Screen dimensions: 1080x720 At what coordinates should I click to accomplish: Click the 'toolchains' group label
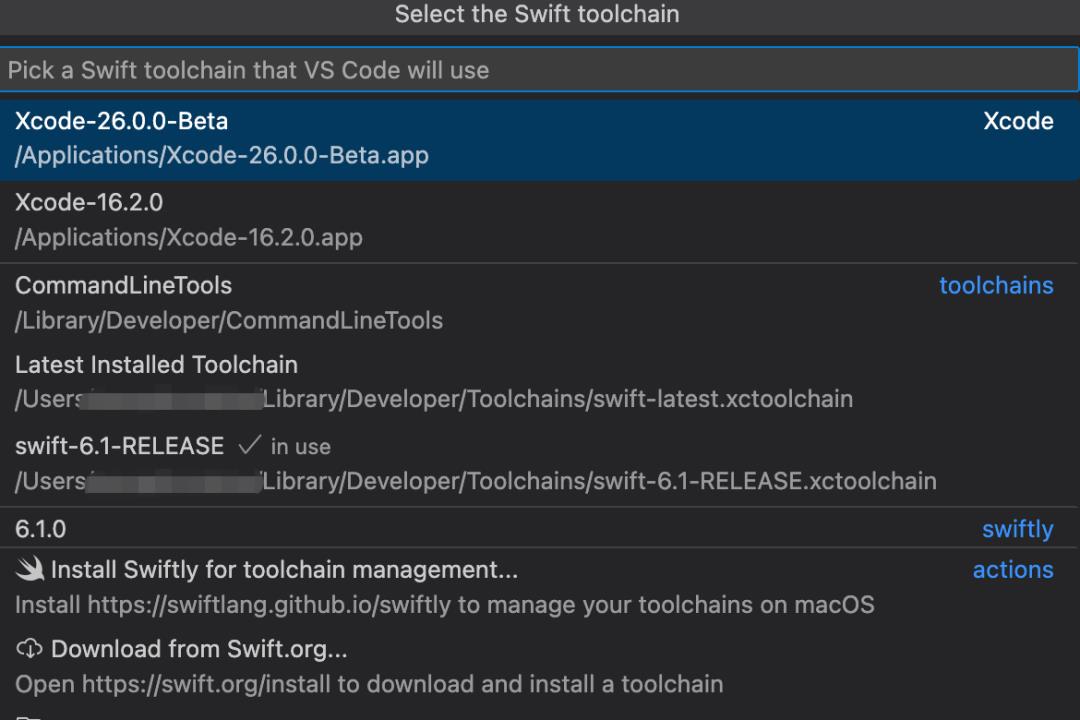[996, 285]
